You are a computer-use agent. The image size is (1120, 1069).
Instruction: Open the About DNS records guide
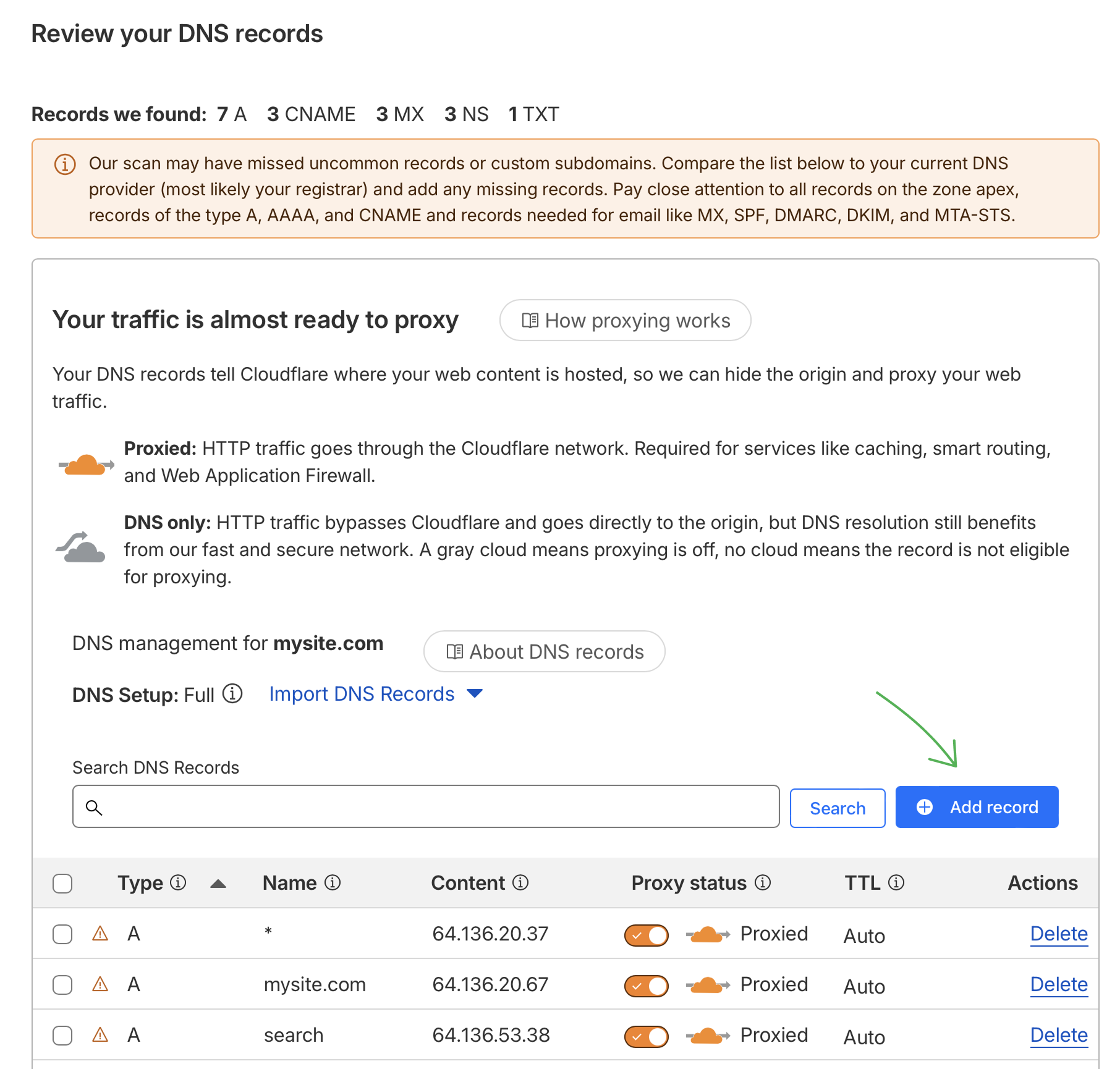544,651
